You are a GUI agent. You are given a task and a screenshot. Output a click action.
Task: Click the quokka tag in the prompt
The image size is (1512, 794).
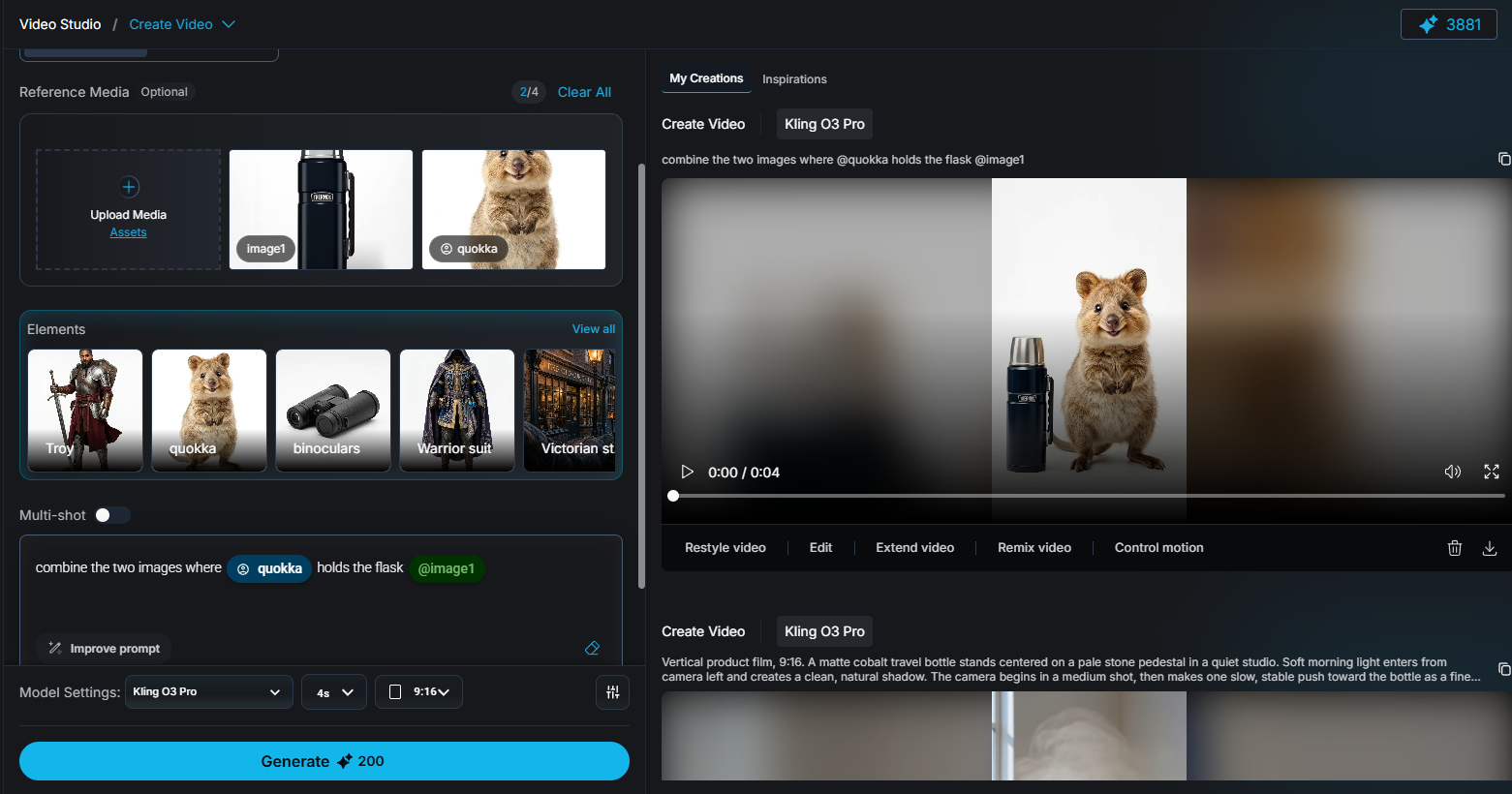269,568
